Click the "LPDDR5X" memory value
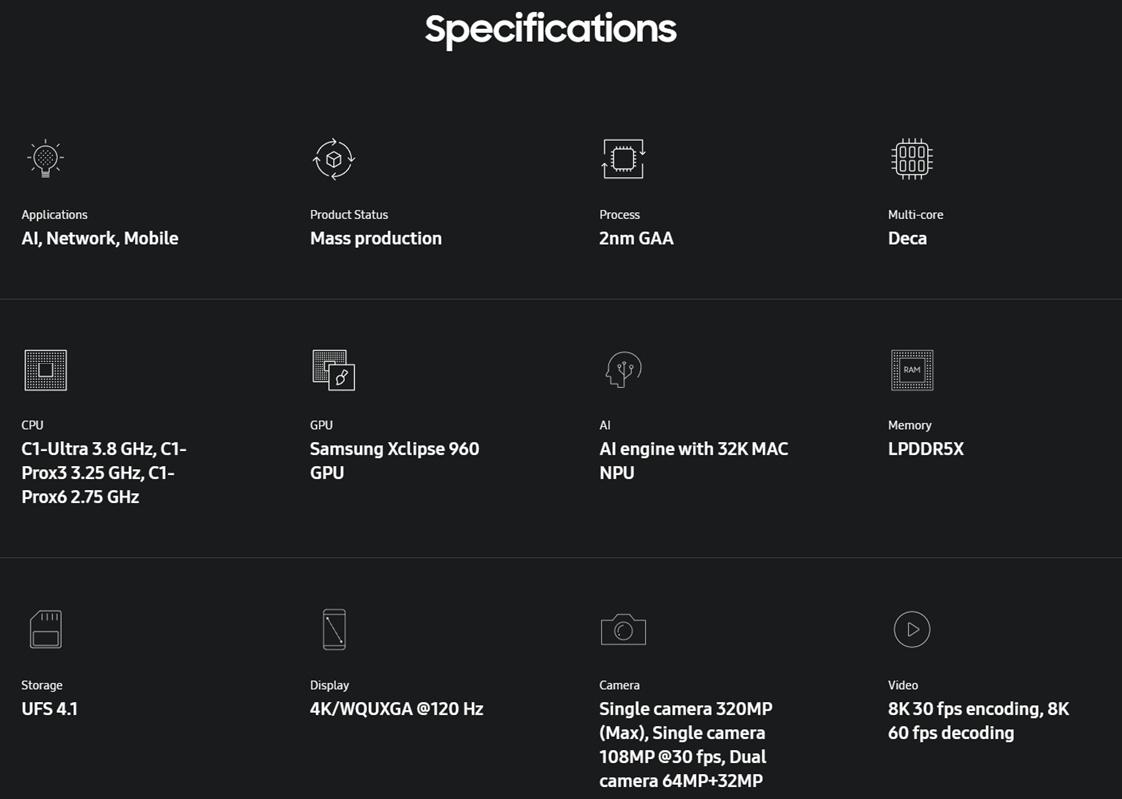Viewport: 1122px width, 799px height. [x=926, y=449]
